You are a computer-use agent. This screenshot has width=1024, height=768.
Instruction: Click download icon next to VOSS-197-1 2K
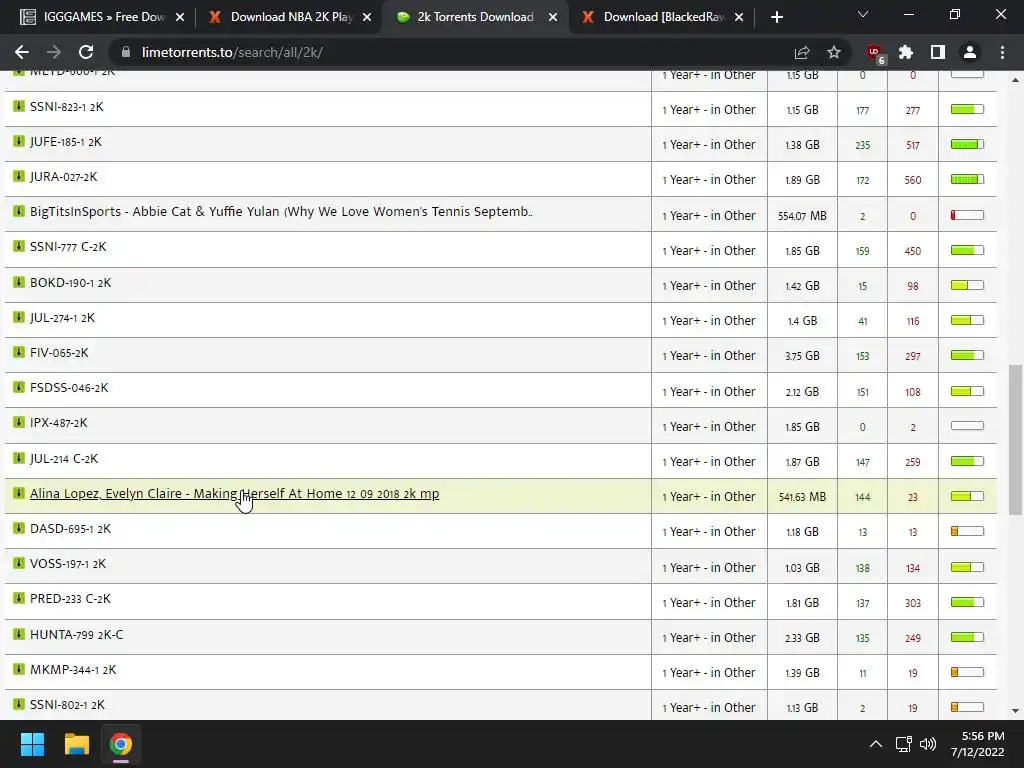click(19, 564)
